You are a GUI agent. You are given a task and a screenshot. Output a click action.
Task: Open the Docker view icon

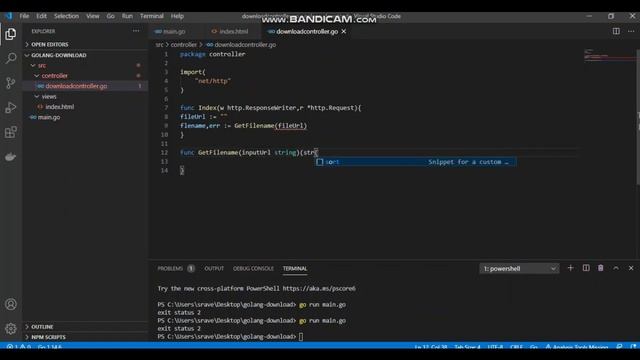pyautogui.click(x=11, y=157)
